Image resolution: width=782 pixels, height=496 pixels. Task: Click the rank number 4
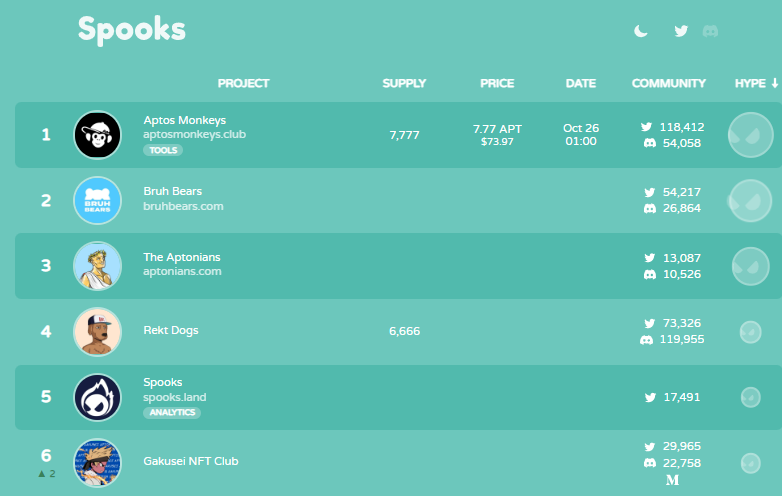pyautogui.click(x=46, y=331)
